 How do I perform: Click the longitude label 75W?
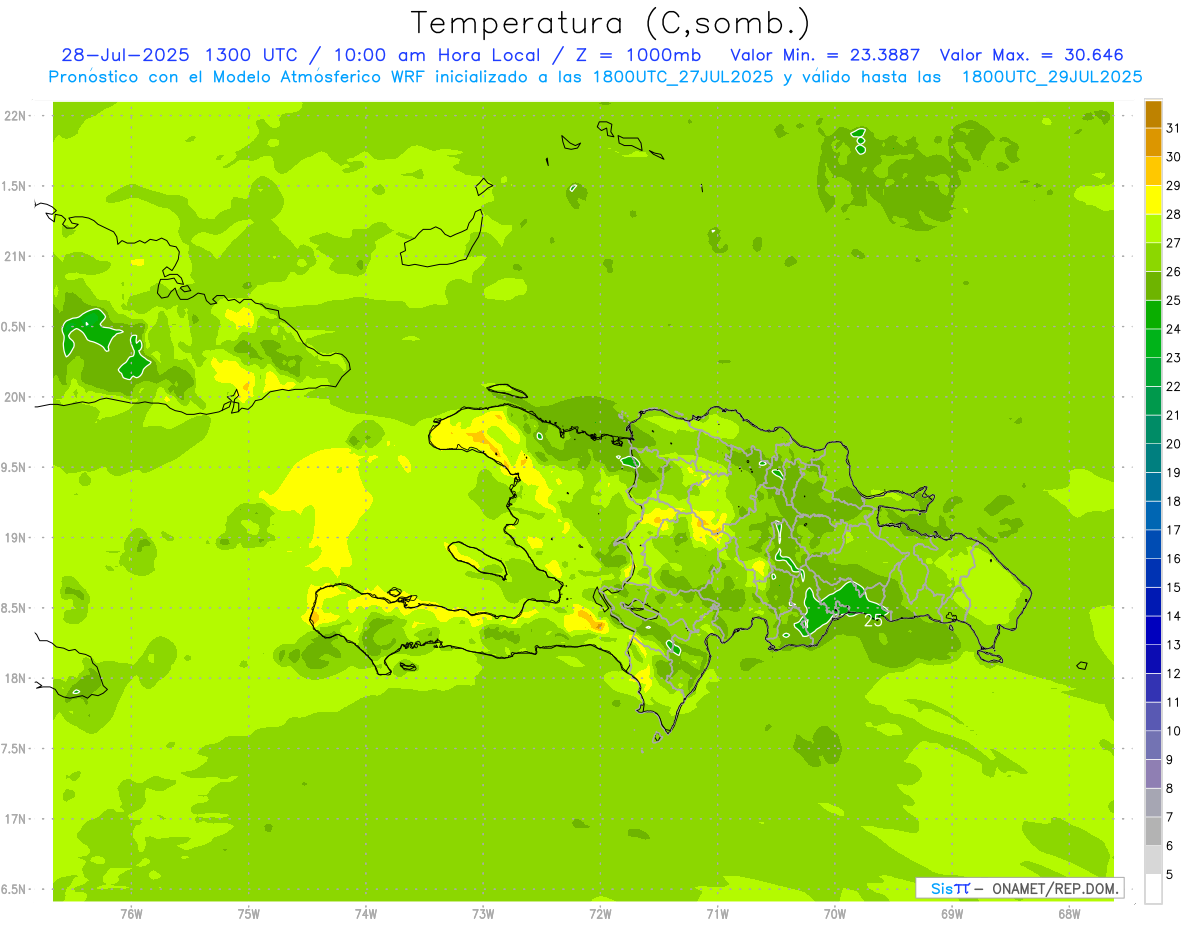(249, 913)
